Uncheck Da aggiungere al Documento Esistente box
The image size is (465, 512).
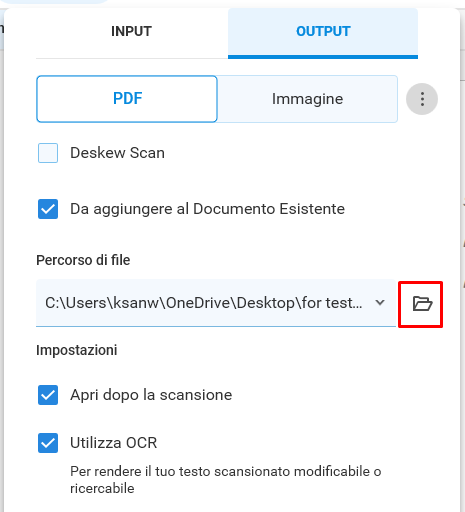(48, 209)
